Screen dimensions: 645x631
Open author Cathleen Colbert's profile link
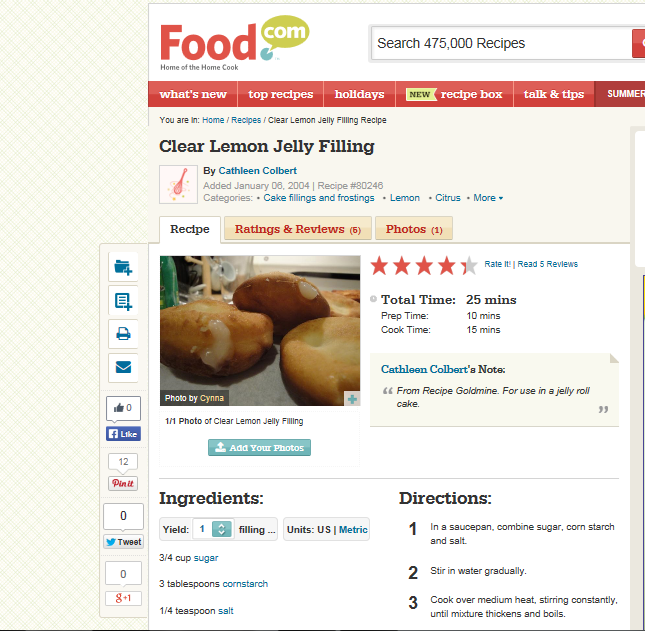click(x=258, y=171)
